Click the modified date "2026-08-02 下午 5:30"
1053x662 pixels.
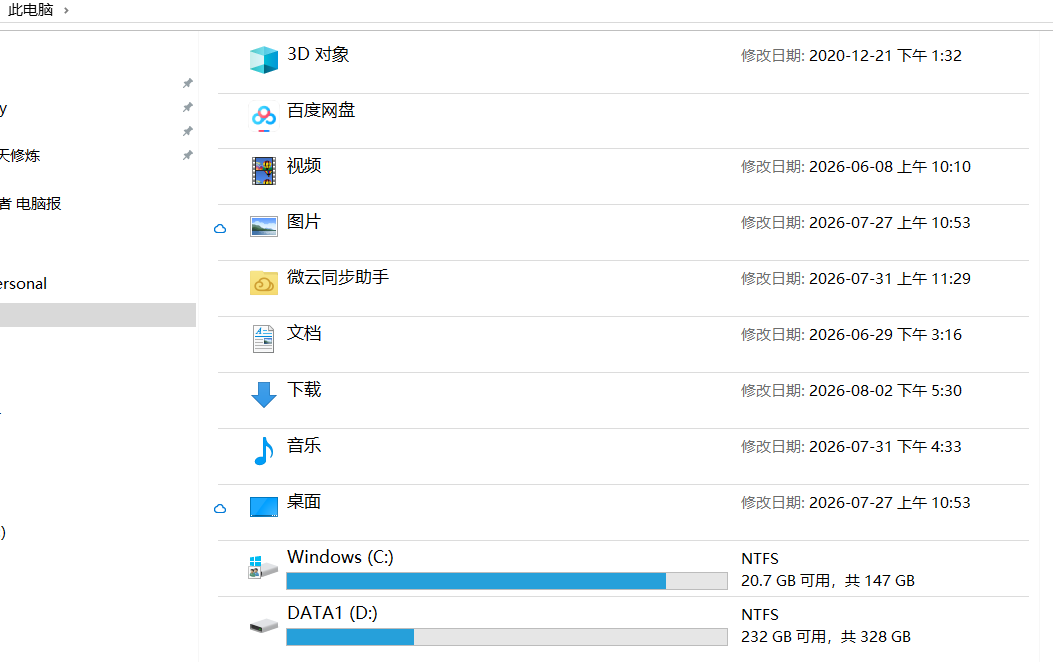click(885, 391)
